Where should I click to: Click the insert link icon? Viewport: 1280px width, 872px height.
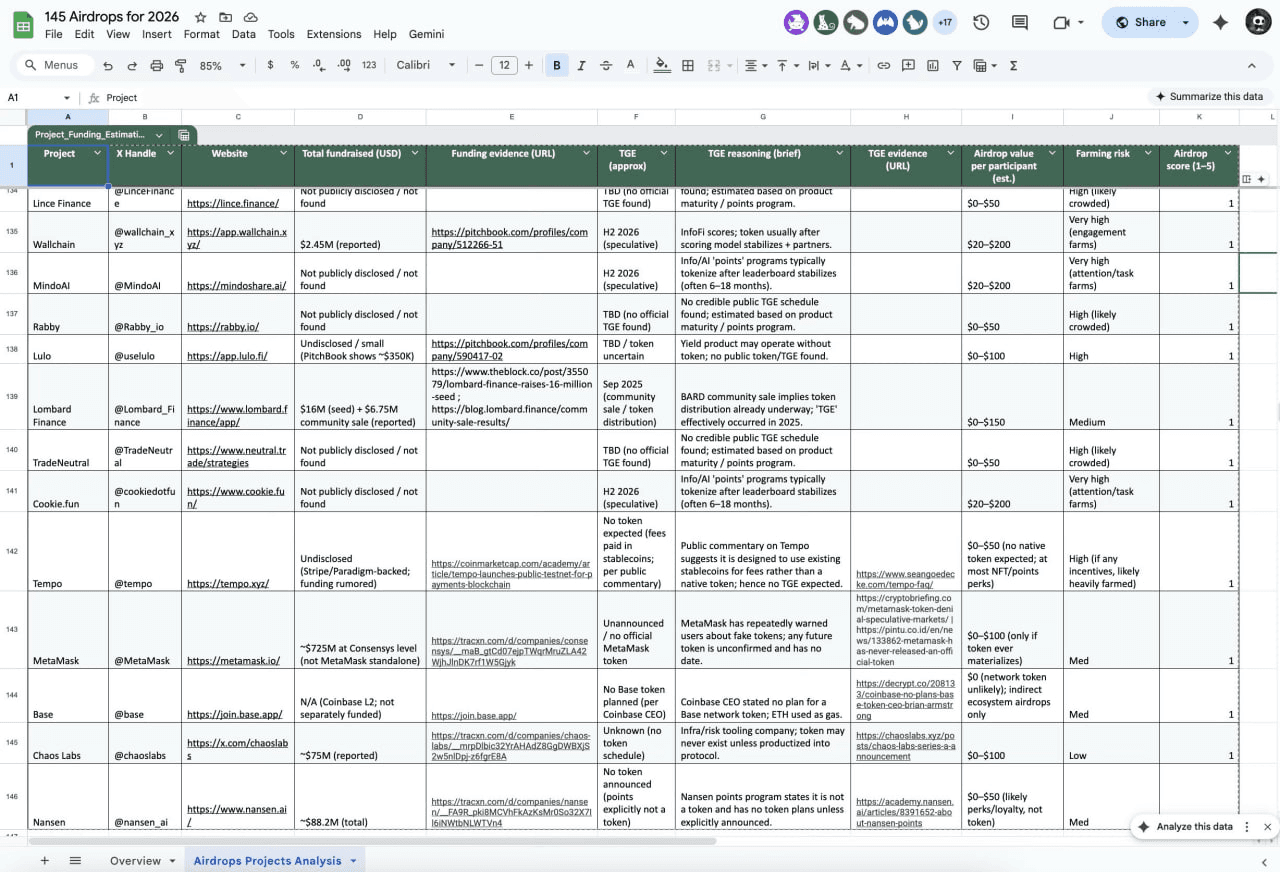(x=883, y=65)
